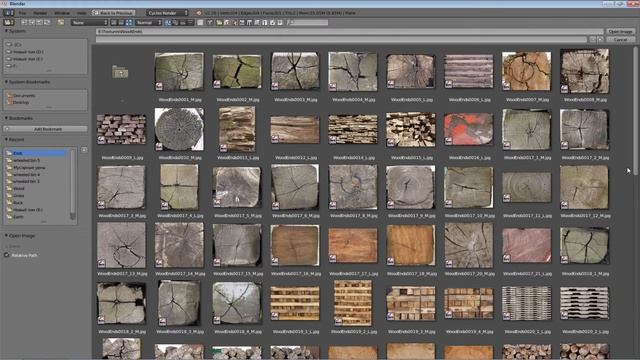Toggle the image files filter
The width and height of the screenshot is (640, 360).
pos(242,22)
